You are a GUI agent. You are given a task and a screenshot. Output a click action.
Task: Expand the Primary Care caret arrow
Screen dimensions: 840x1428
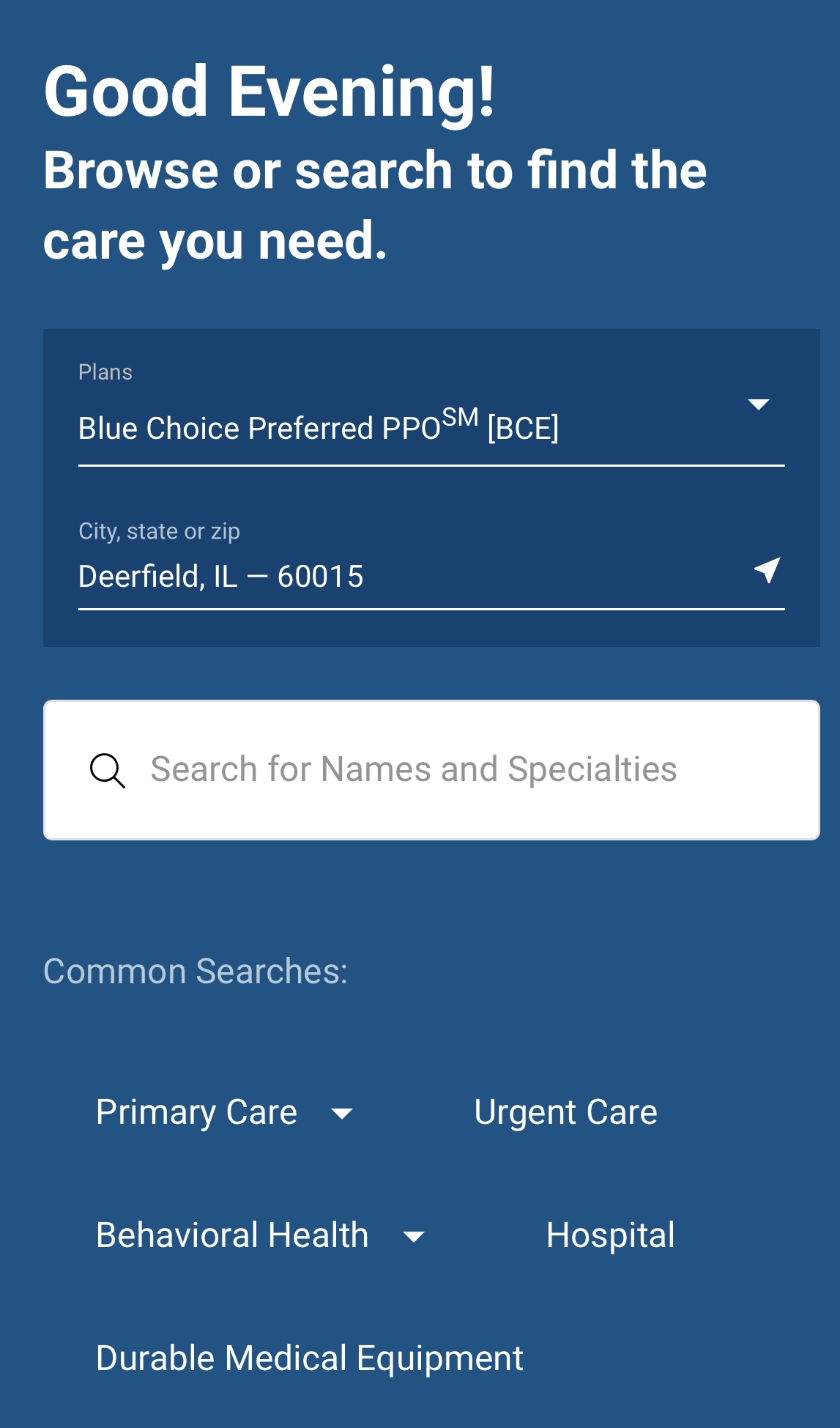[342, 1114]
